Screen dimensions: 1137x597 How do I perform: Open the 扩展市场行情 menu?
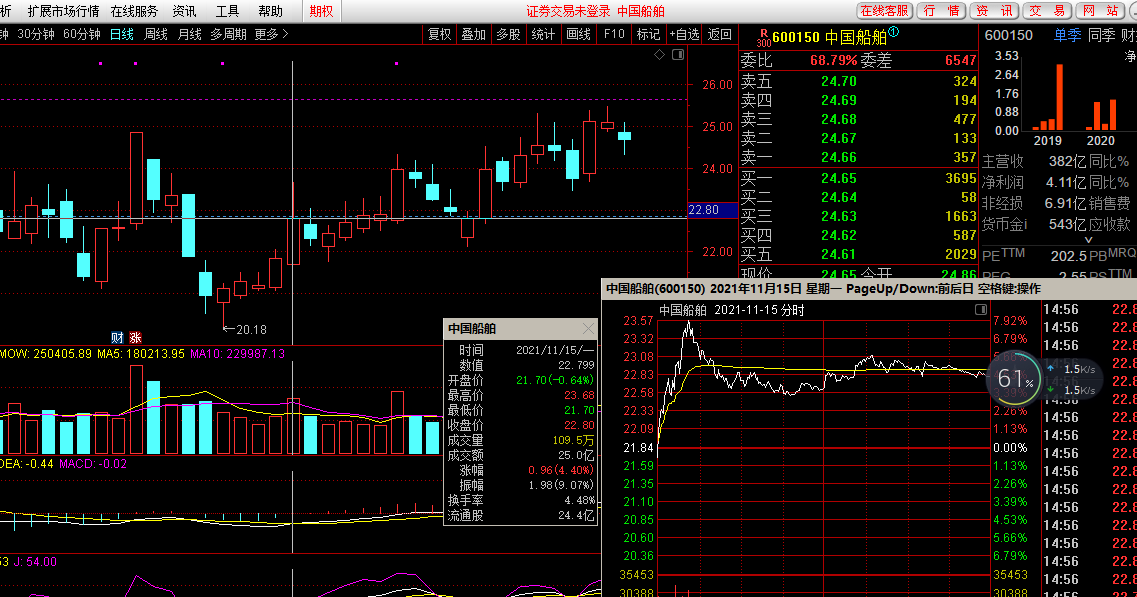pyautogui.click(x=63, y=11)
